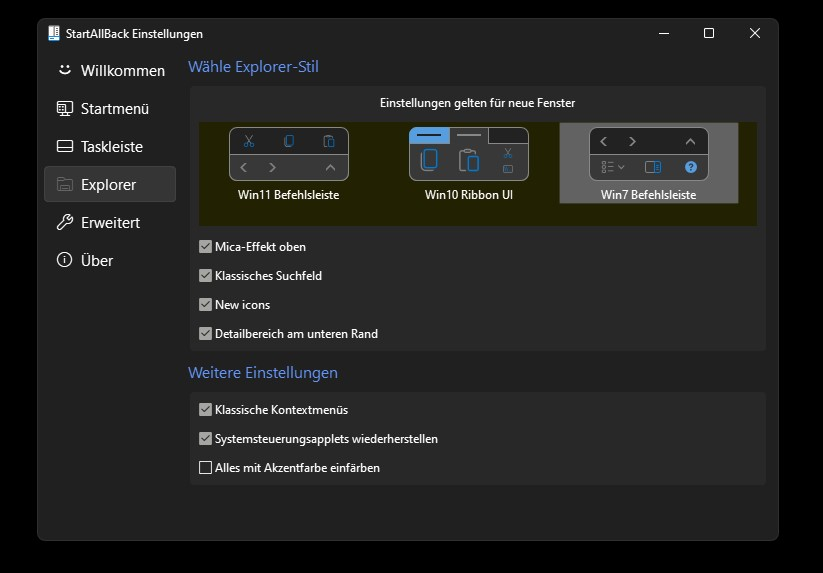The width and height of the screenshot is (823, 573).
Task: Close the StartAllBack Einstellungen window
Action: click(x=755, y=33)
